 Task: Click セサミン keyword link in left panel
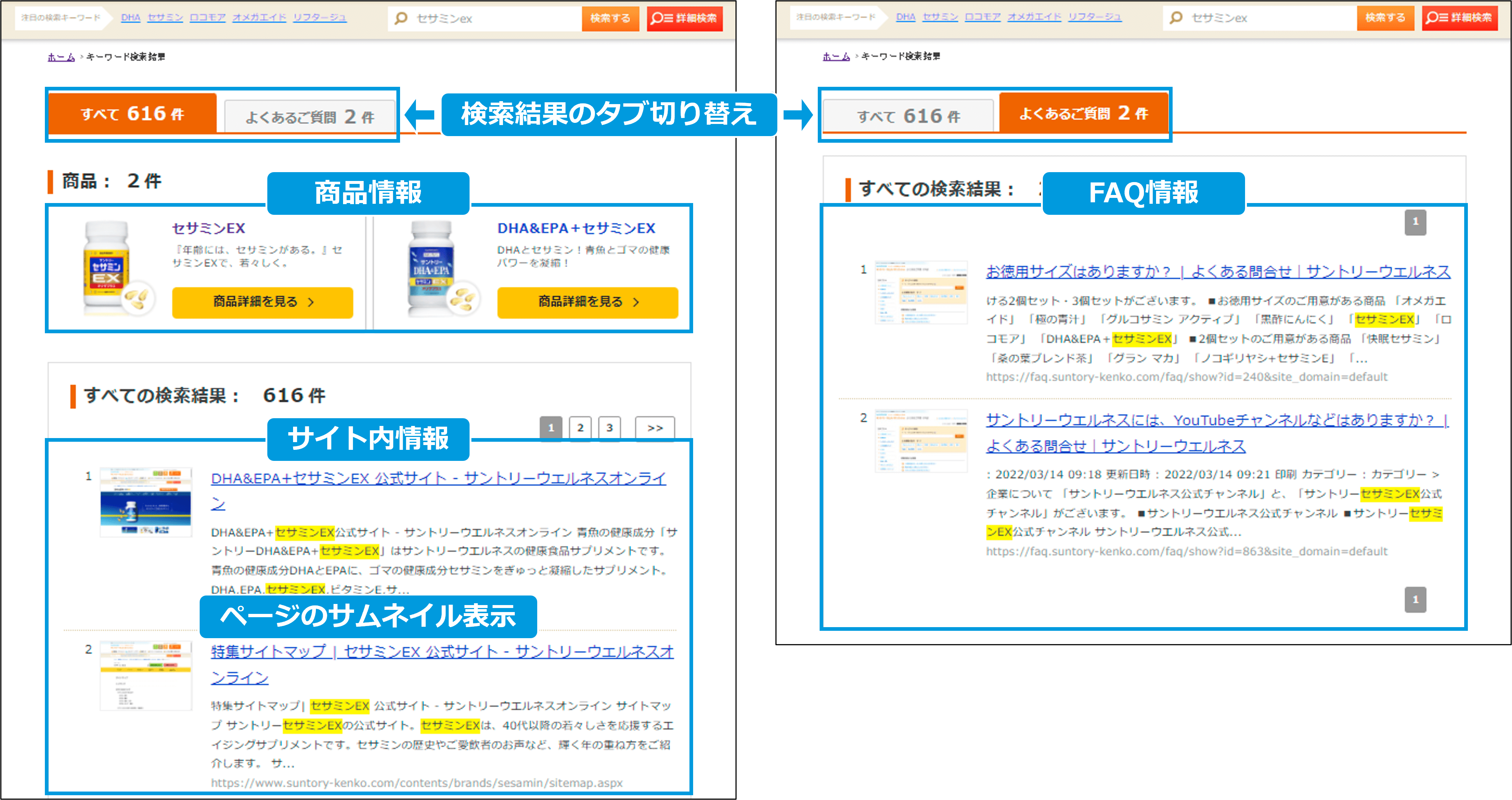pyautogui.click(x=165, y=18)
